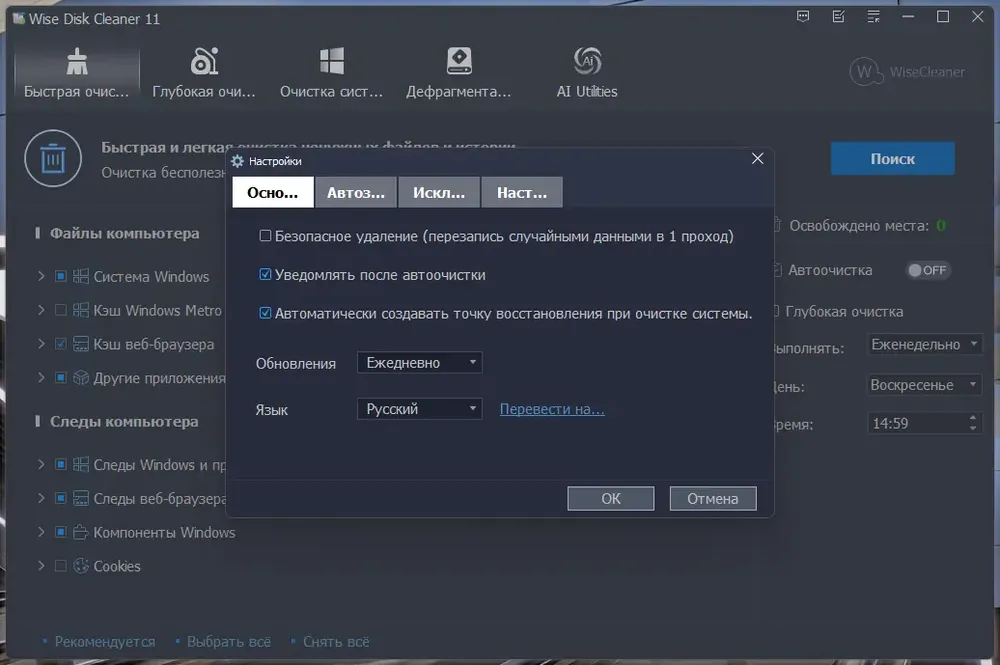Toggle the auto-clean OFF switch

click(x=927, y=270)
